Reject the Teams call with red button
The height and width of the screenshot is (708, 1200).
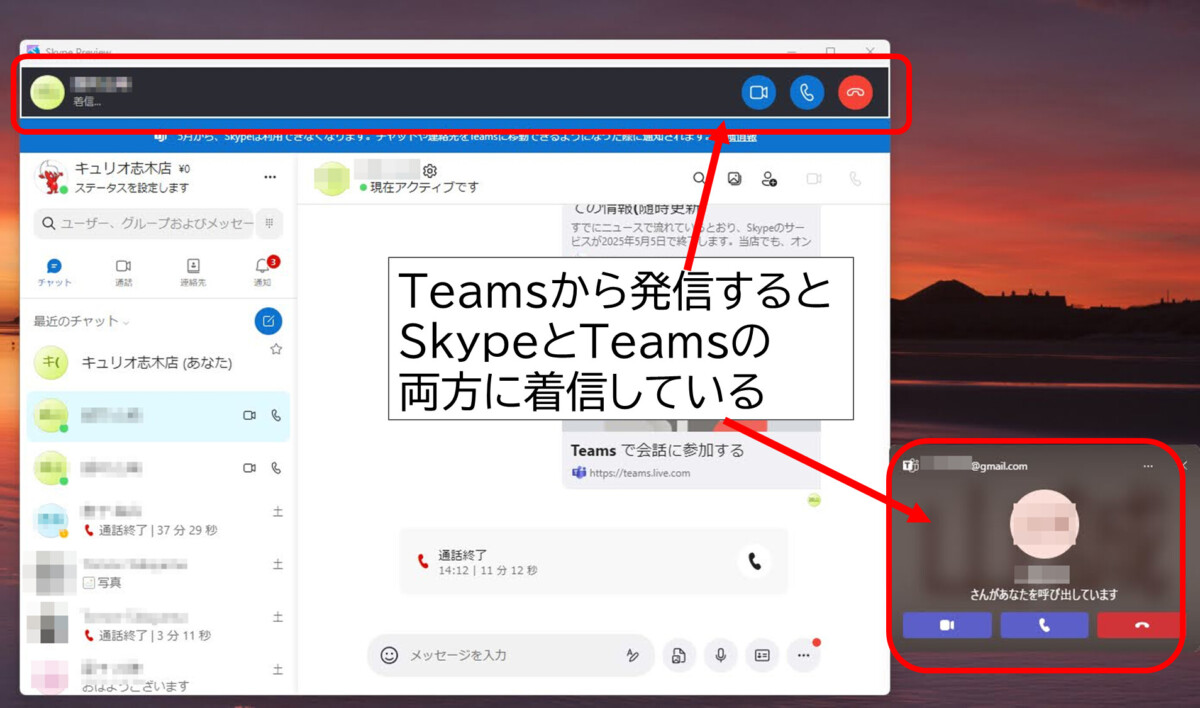pyautogui.click(x=1141, y=625)
